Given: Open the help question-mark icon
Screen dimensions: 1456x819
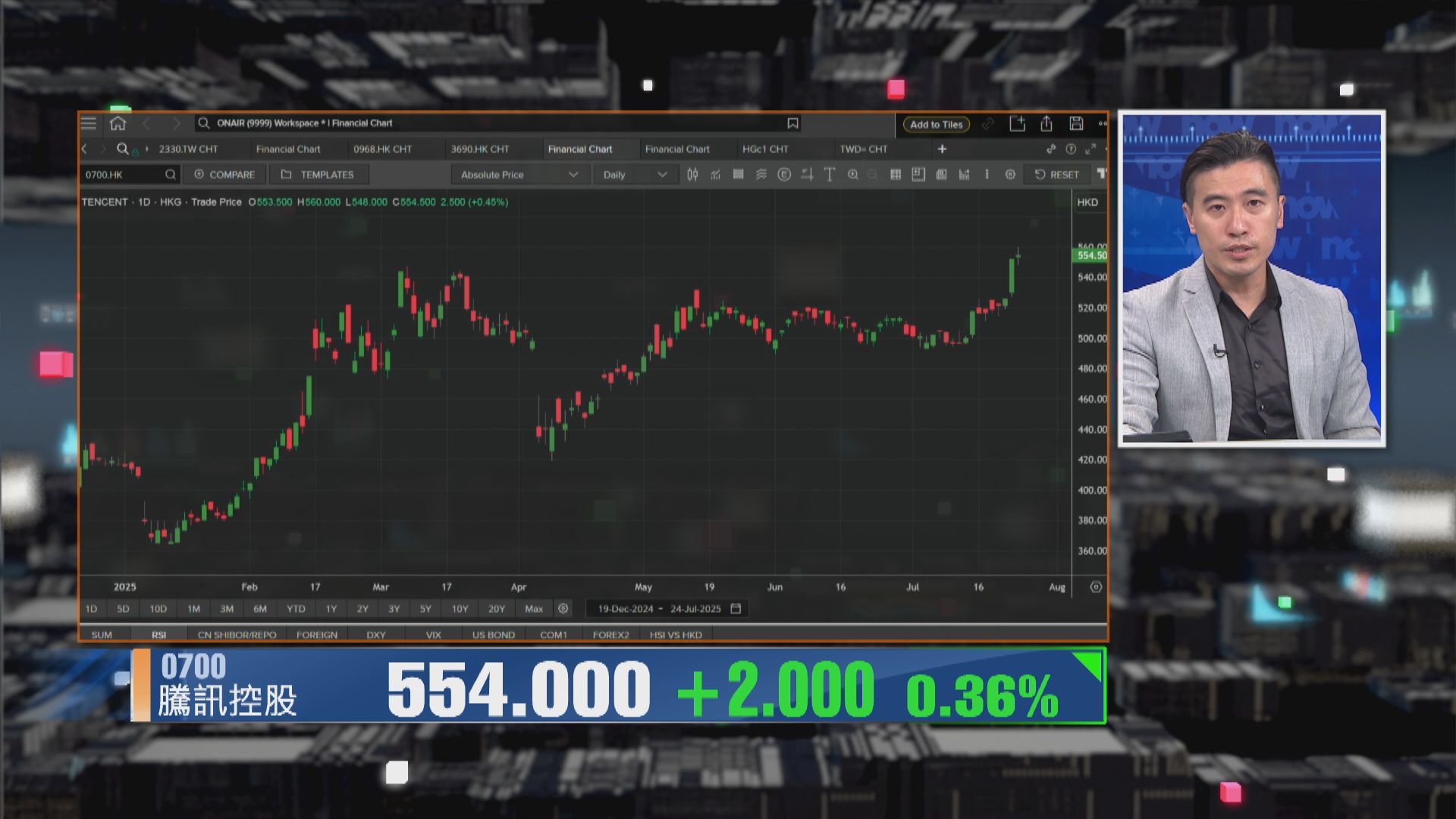Looking at the screenshot, I should [x=1071, y=149].
